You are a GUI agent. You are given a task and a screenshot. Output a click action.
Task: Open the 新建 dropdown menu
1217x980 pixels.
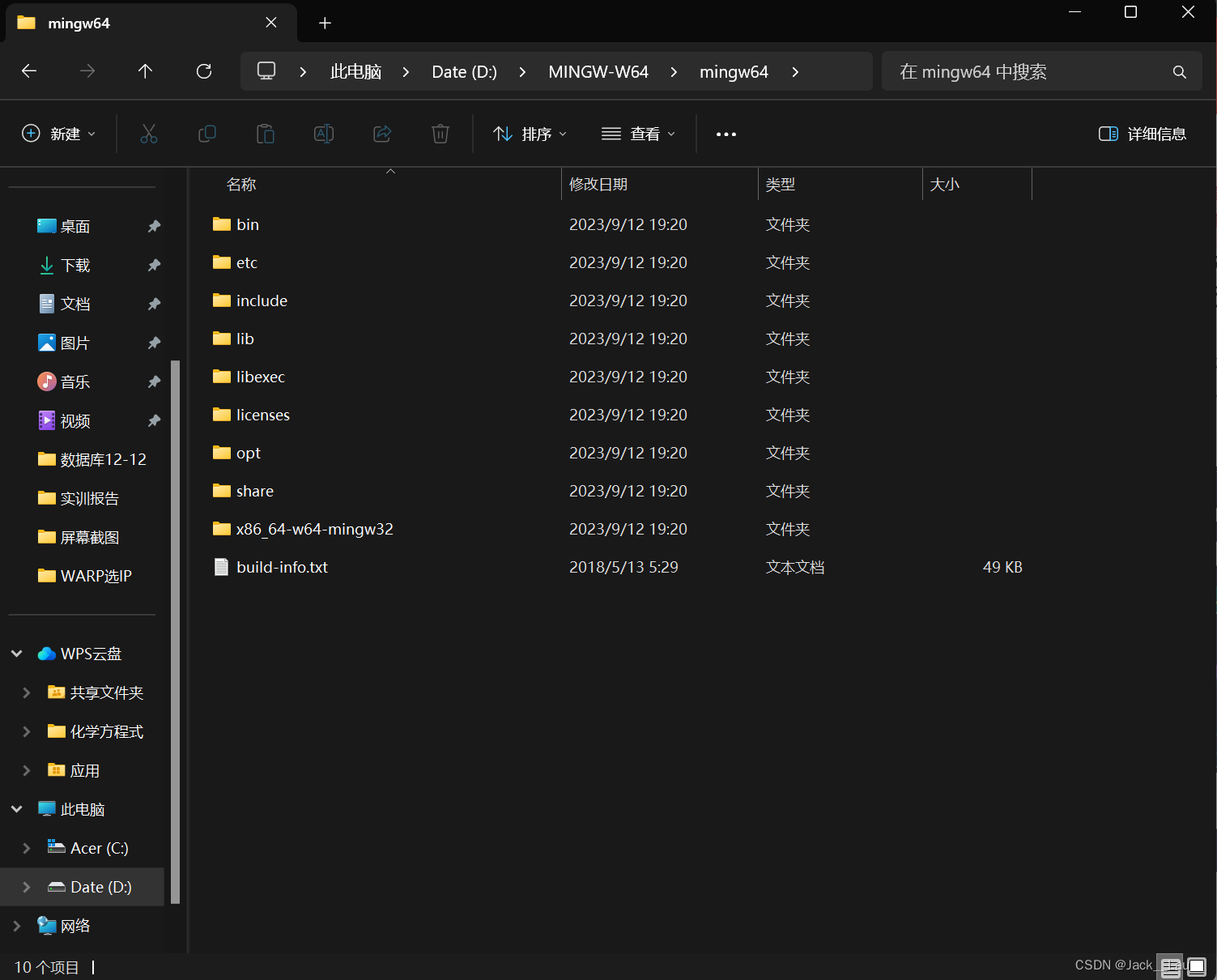tap(58, 134)
